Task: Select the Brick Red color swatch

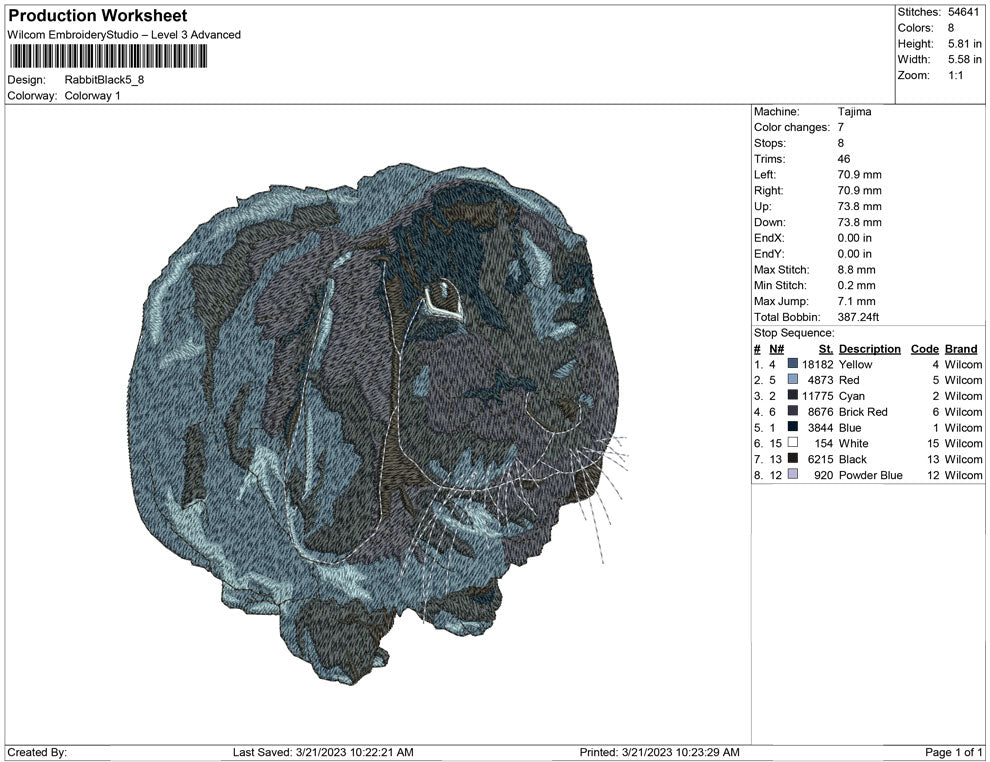Action: 793,412
